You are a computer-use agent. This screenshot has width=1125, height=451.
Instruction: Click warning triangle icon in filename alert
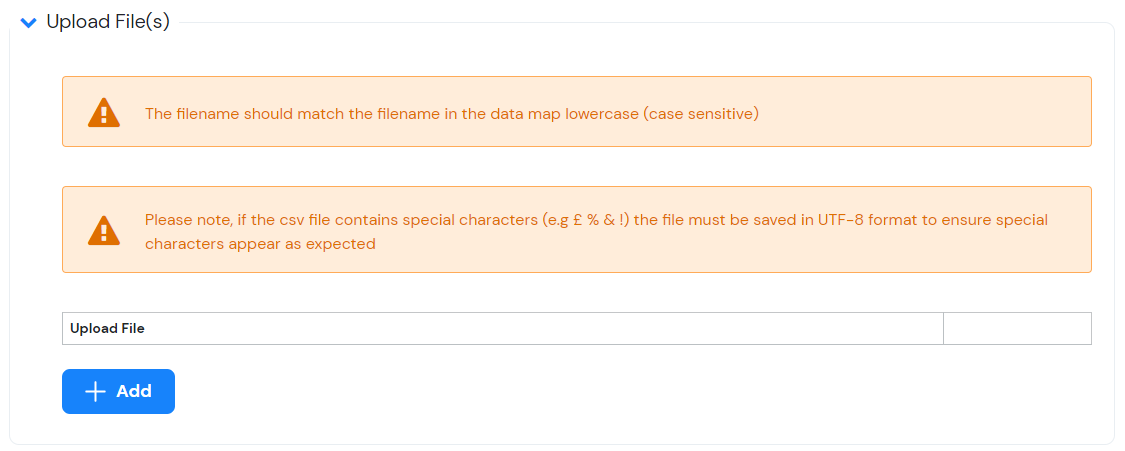(103, 112)
